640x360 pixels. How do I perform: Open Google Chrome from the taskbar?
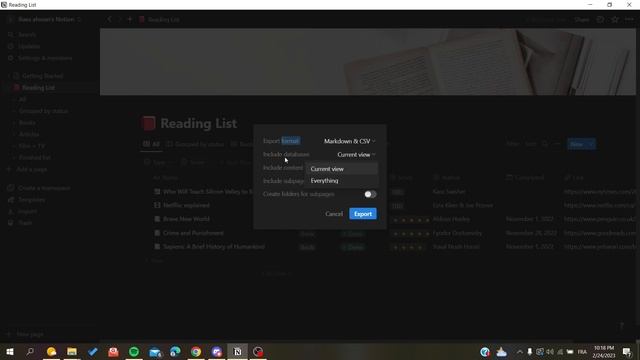tap(196, 351)
